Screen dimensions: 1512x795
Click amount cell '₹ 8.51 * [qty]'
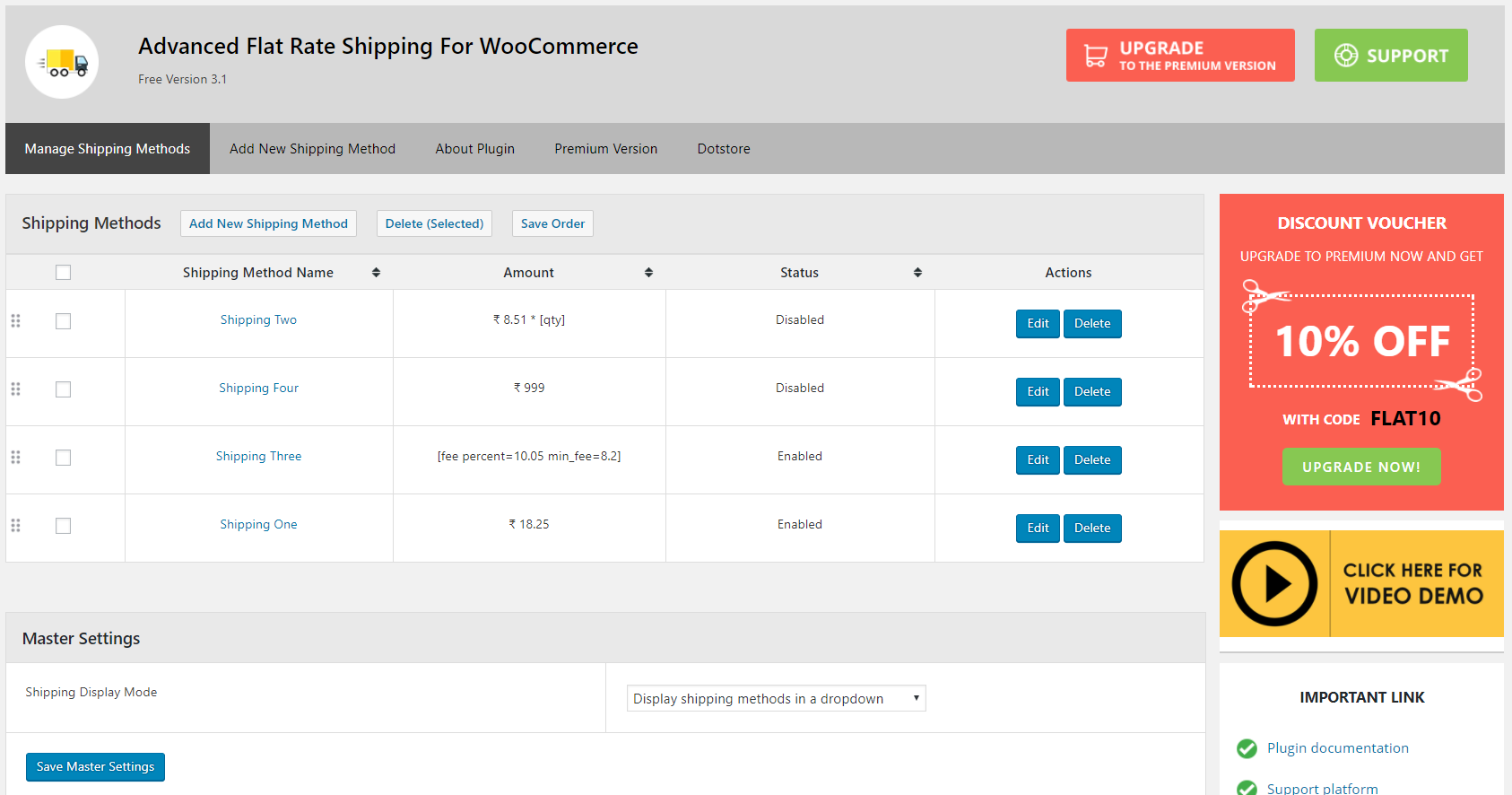coord(529,319)
